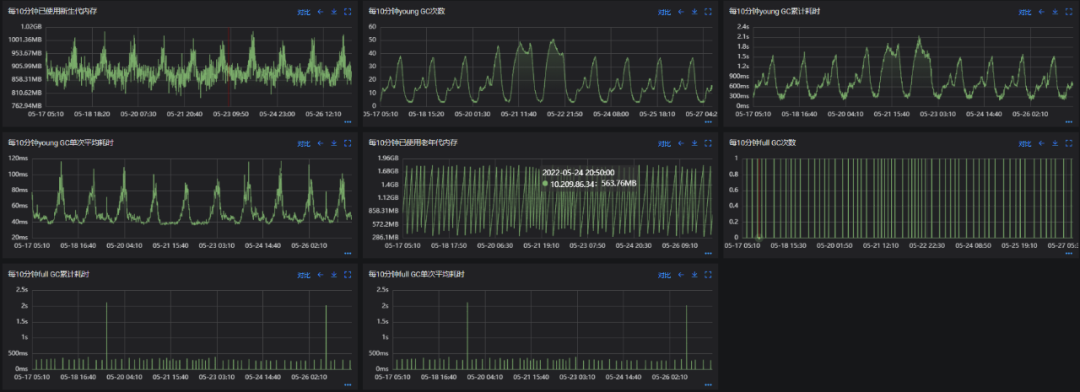Click back arrow icon on 已使用新生代内存 panel
The height and width of the screenshot is (392, 1080).
click(320, 12)
